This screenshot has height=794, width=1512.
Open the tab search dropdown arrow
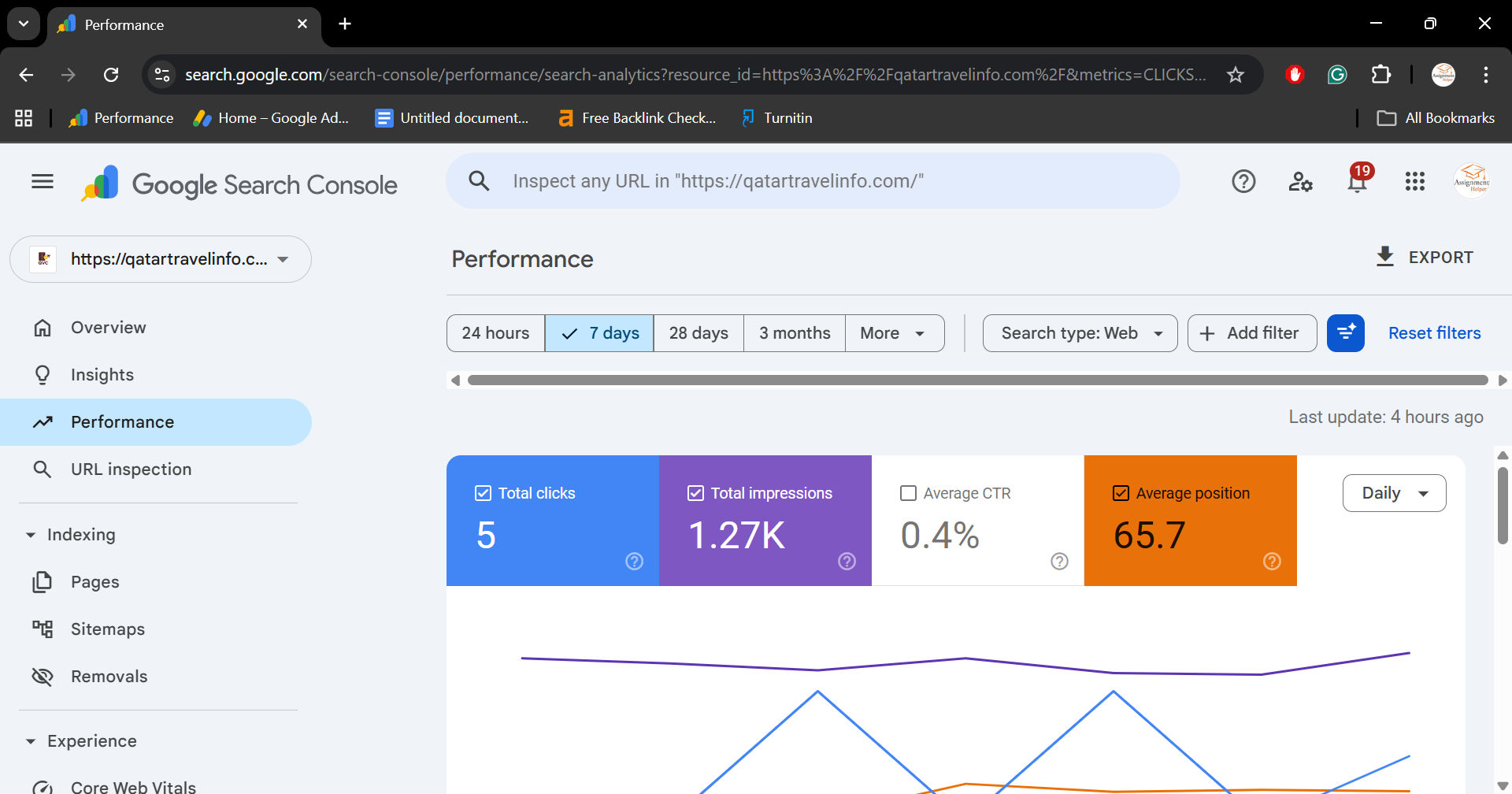24,24
